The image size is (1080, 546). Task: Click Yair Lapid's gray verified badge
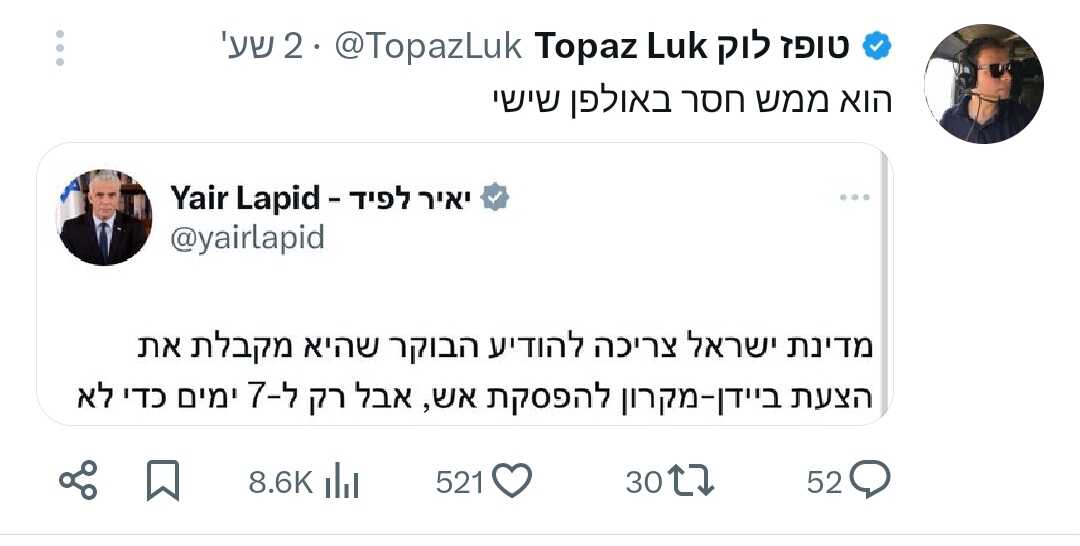coord(496,198)
